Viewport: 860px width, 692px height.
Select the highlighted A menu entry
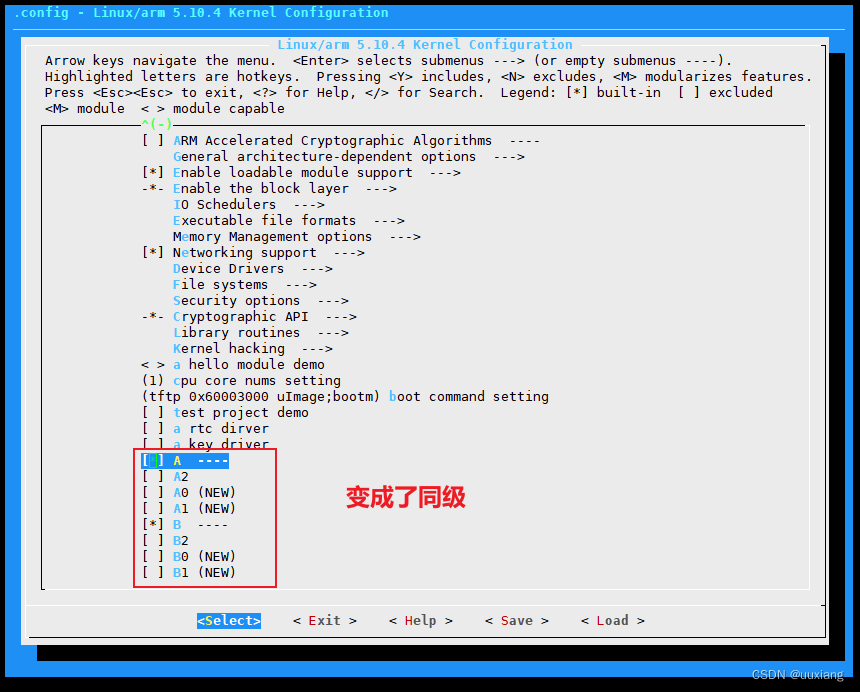pos(185,461)
